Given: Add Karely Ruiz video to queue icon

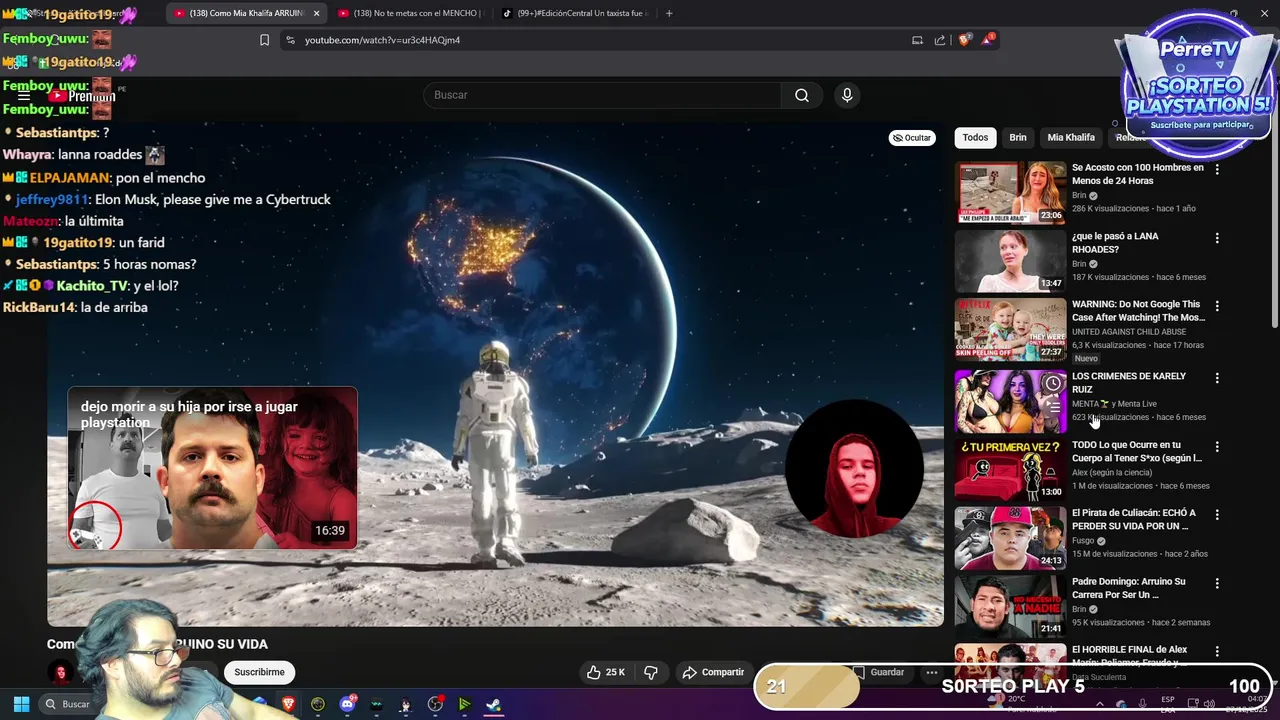Looking at the screenshot, I should (x=1053, y=407).
